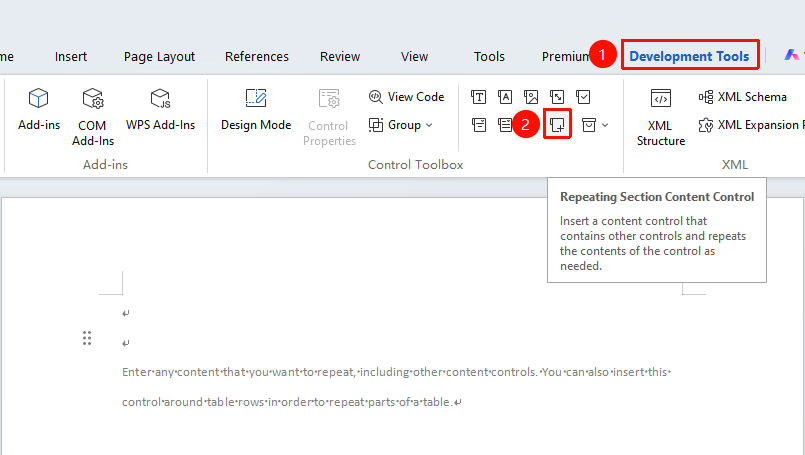805x455 pixels.
Task: Open the Tools tab
Action: pos(489,56)
